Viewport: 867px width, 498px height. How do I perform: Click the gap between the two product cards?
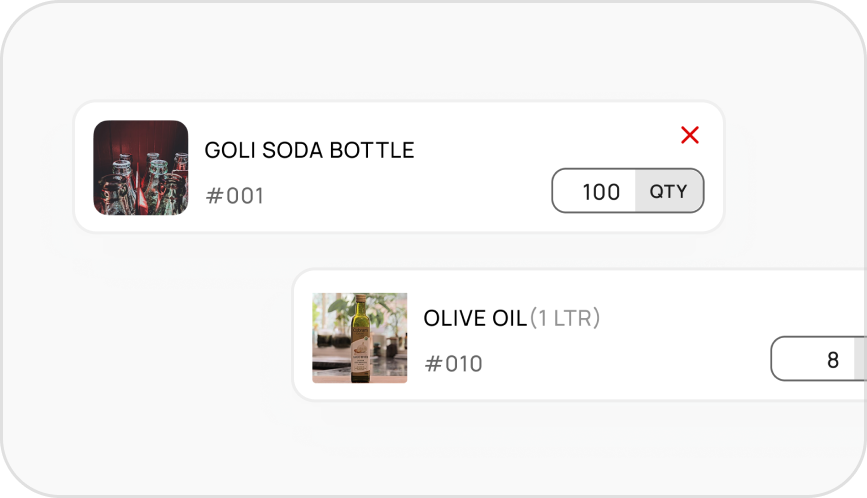click(500, 251)
